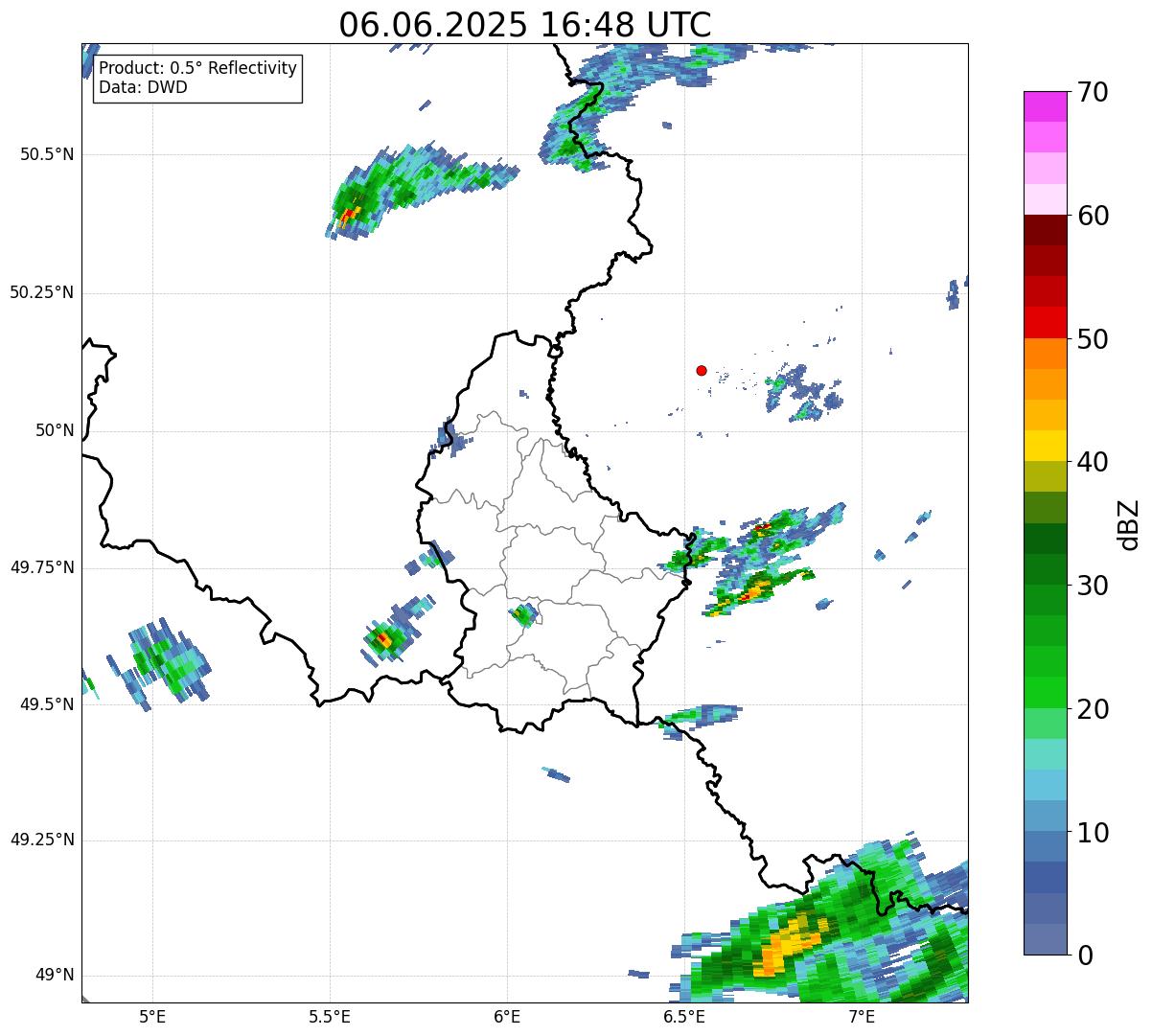Image resolution: width=1152 pixels, height=1036 pixels.
Task: Click the 5°E longitude label
Action: click(152, 1017)
